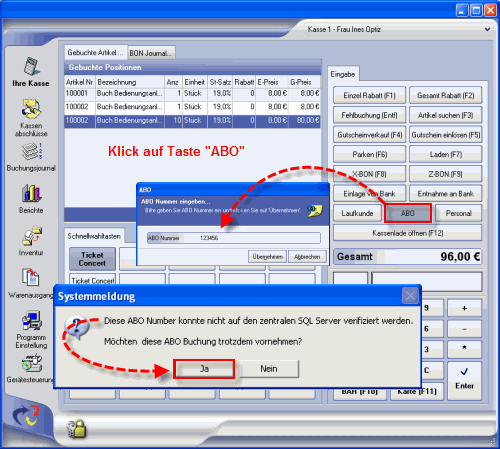Open the Programm Einstellung icon
Screen dimensions: 500x449
(x=32, y=320)
